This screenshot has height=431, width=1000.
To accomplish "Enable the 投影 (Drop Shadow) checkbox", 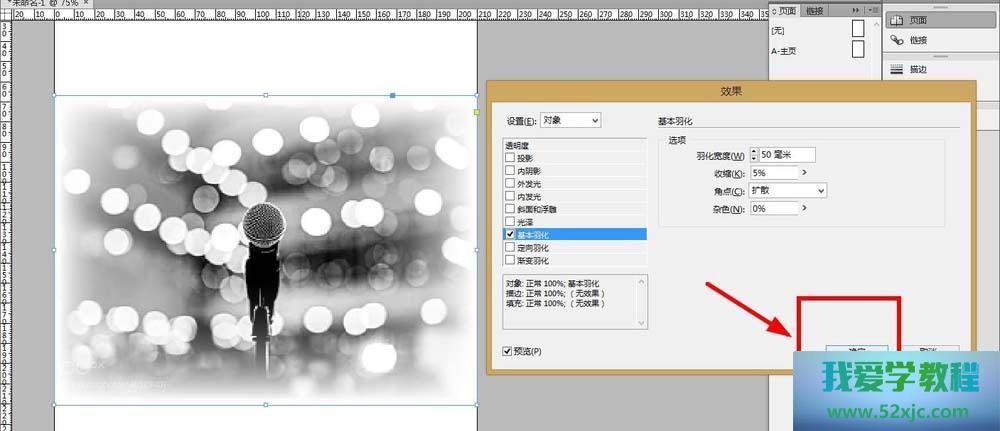I will coord(511,158).
